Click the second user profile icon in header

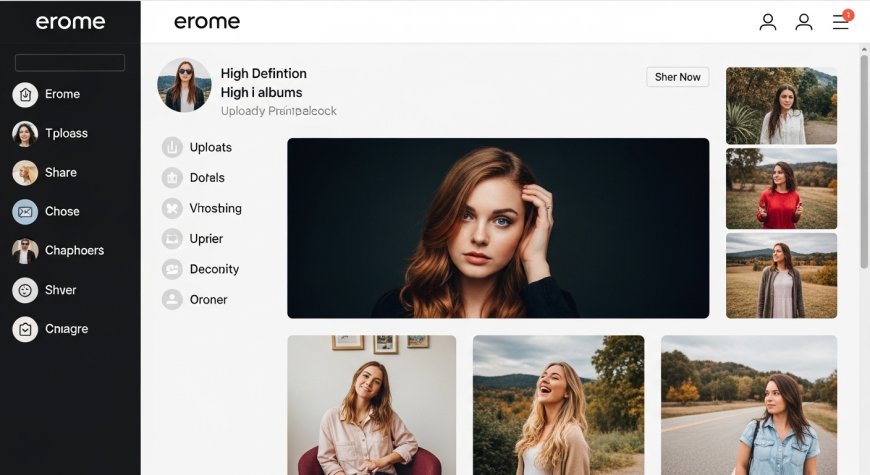tap(804, 22)
